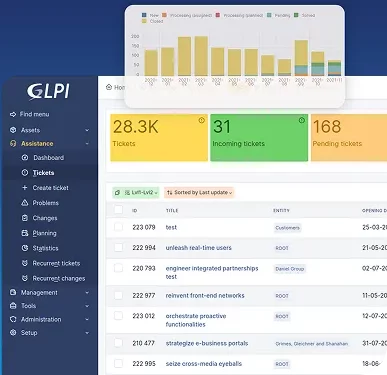The image size is (387, 375).
Task: Check the box for ticket 223 079
Action: [x=118, y=227]
